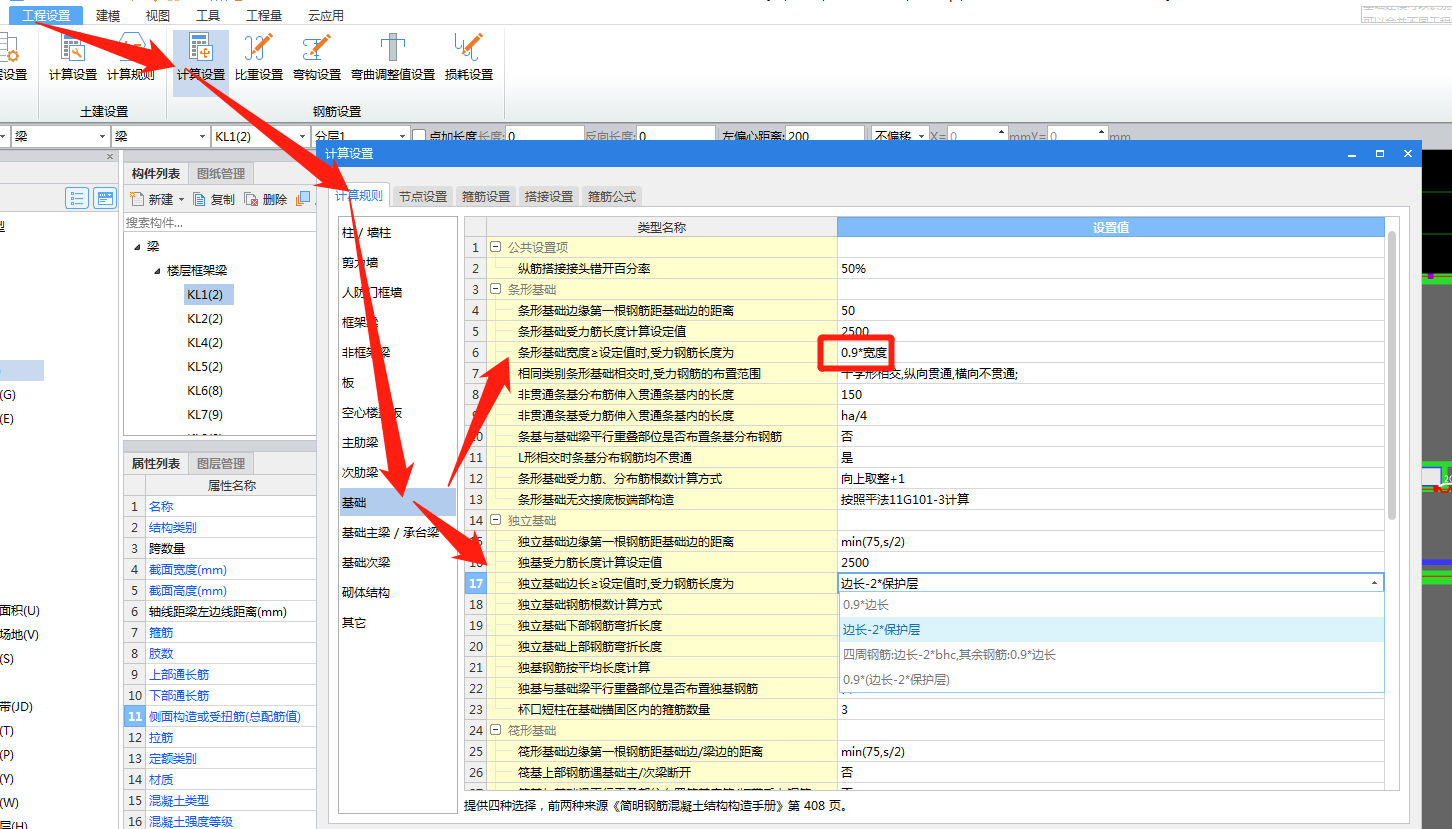Open 视图 menu
1452x829 pixels.
158,15
